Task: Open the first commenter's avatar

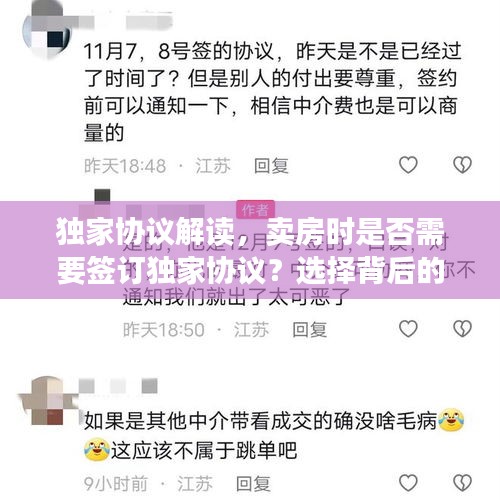Action: coord(47,31)
